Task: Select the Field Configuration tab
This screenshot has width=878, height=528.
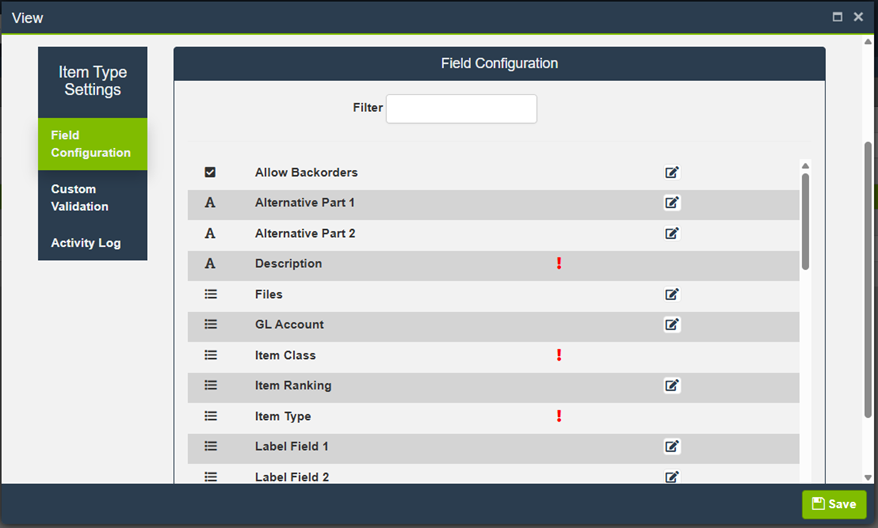Action: 92,144
